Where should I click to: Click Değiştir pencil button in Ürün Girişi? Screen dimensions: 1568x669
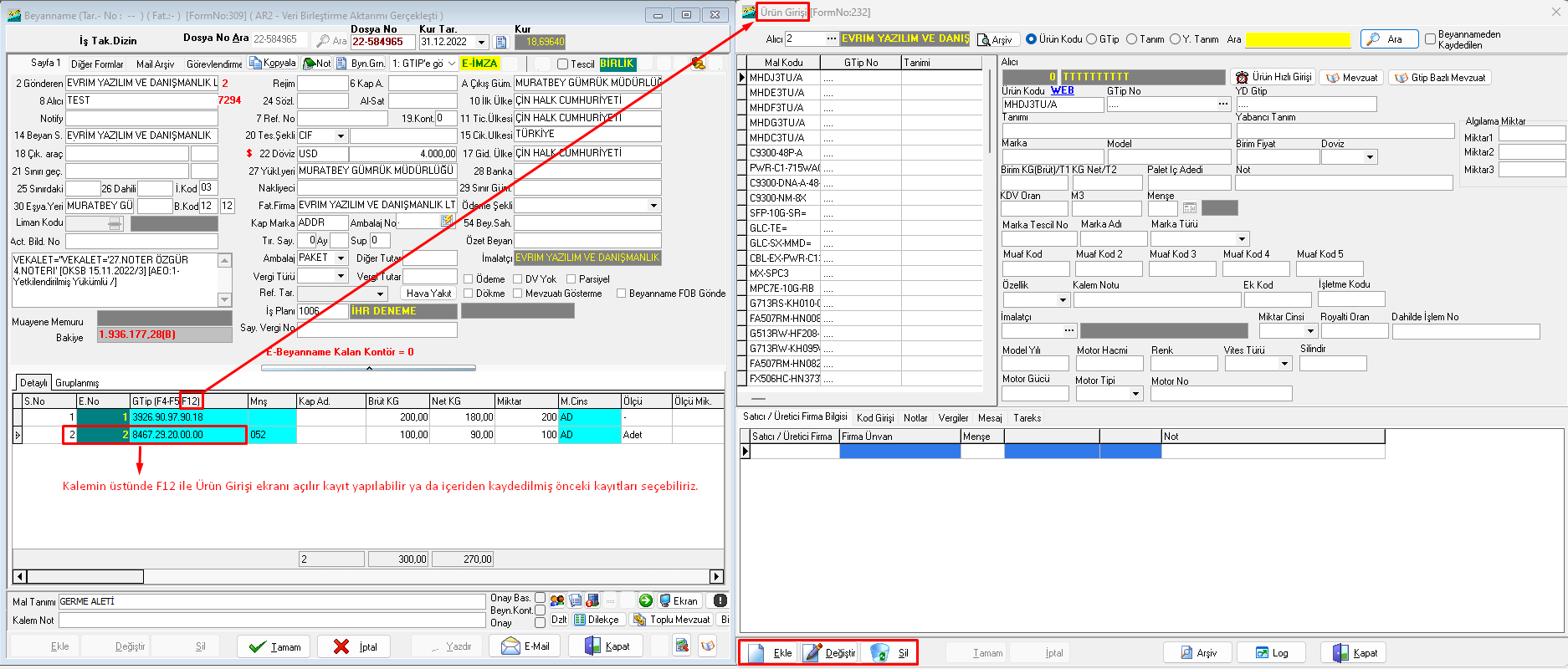pos(829,653)
